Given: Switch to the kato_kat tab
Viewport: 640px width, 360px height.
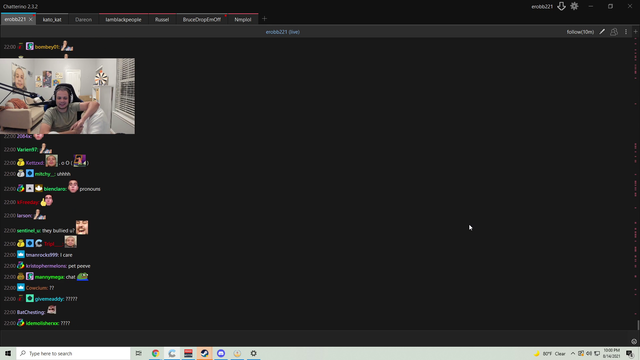Looking at the screenshot, I should 52,19.
